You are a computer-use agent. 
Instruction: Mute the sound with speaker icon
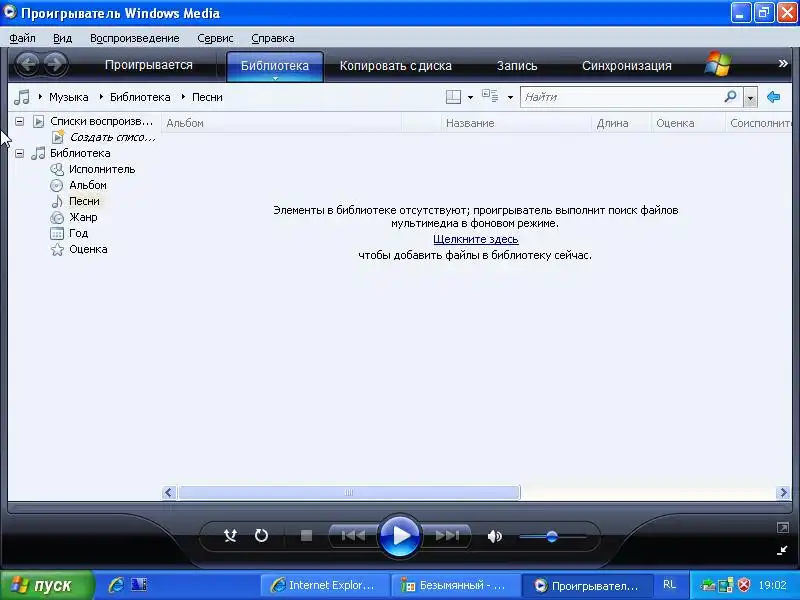pyautogui.click(x=494, y=536)
